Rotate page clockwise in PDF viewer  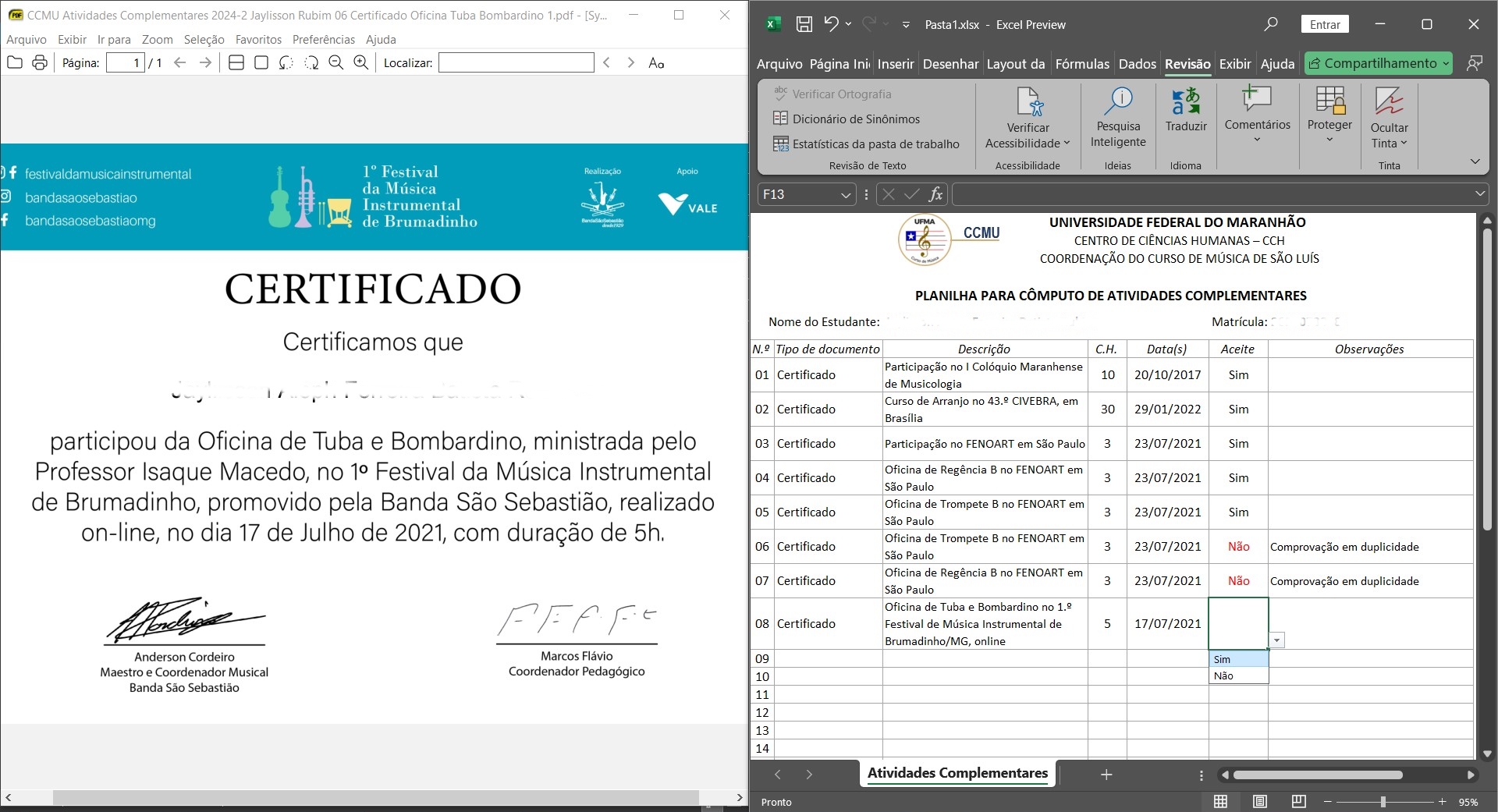[311, 62]
